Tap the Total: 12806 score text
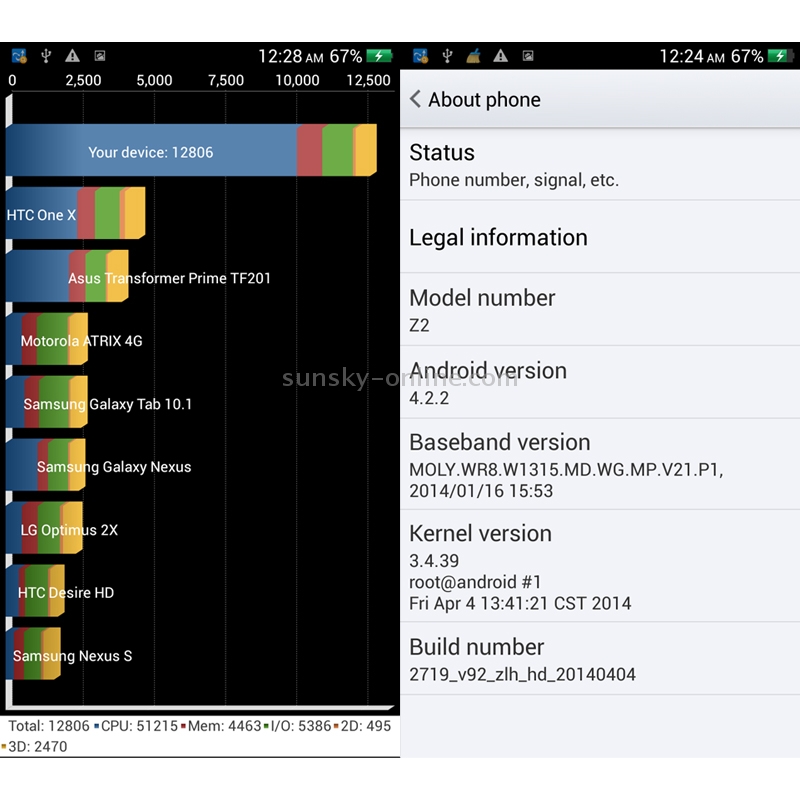800x800 pixels. 49,726
